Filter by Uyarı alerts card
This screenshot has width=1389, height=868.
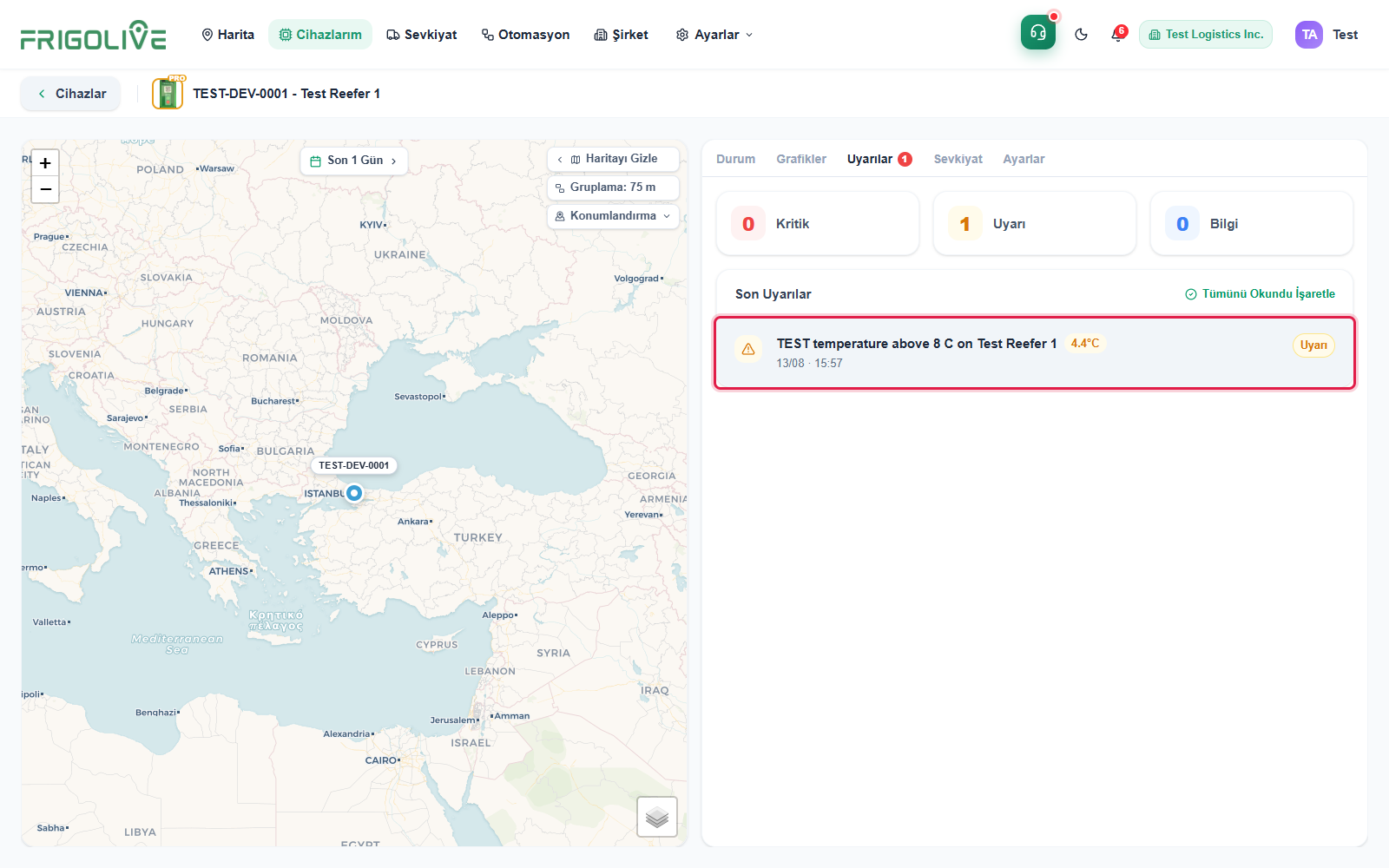click(x=1035, y=224)
